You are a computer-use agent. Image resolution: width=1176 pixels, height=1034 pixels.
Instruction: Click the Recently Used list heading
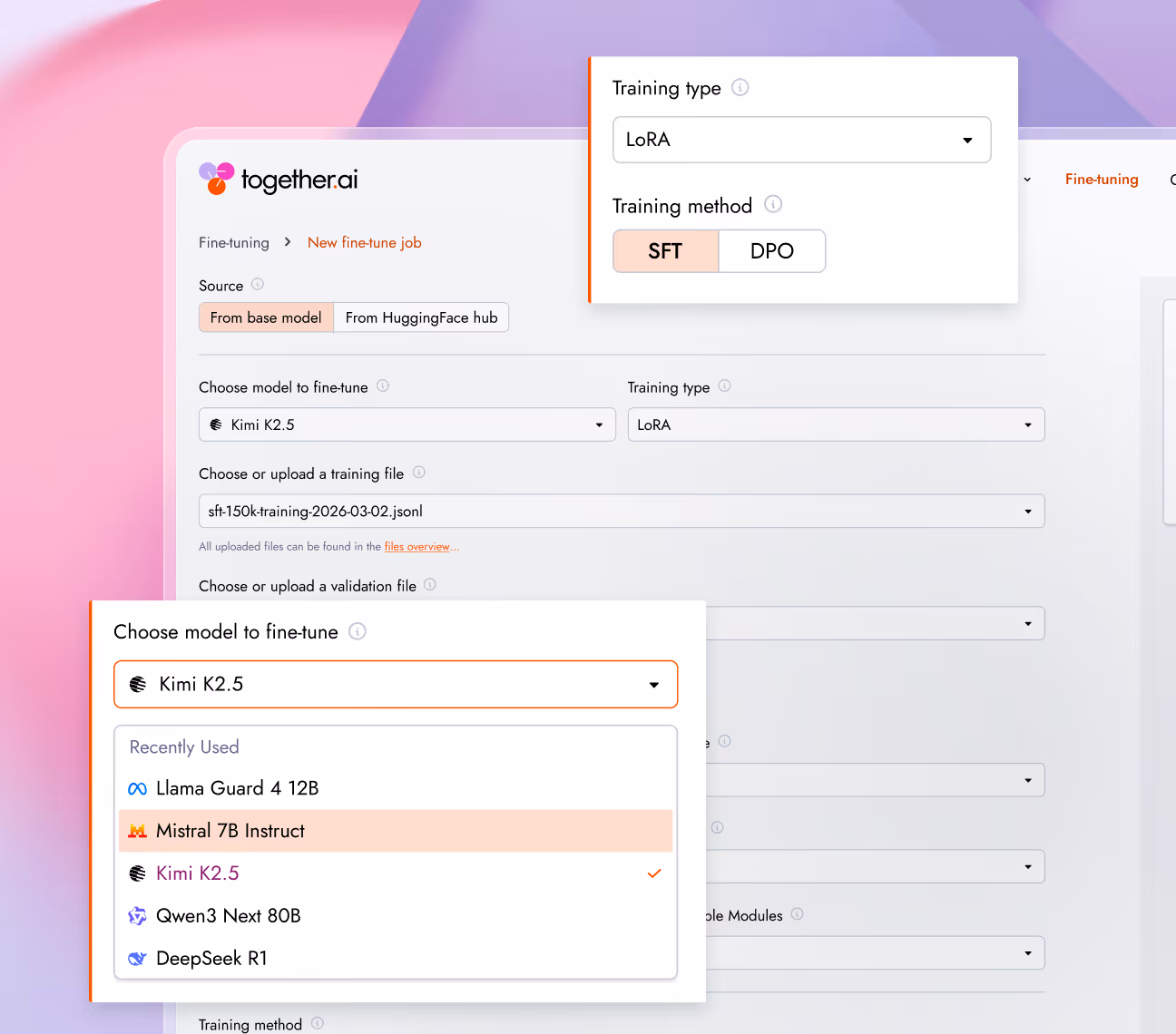(x=184, y=746)
